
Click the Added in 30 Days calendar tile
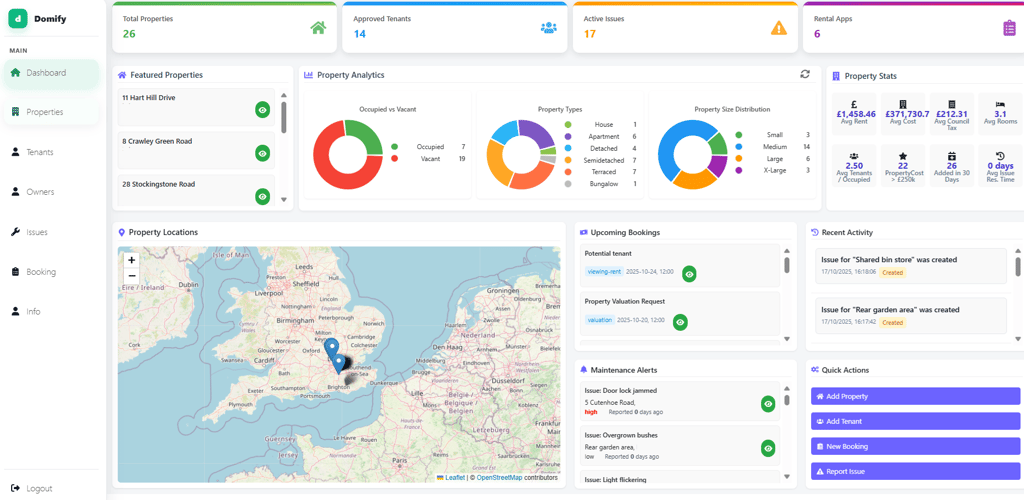952,166
